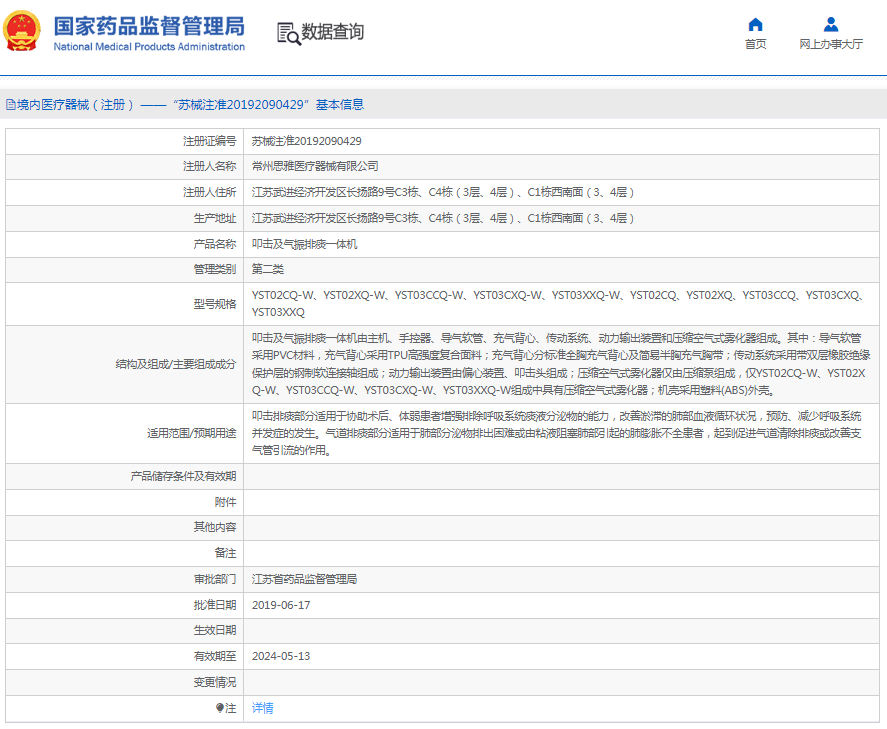Select the 附件 row label
This screenshot has height=729, width=887.
(226, 502)
